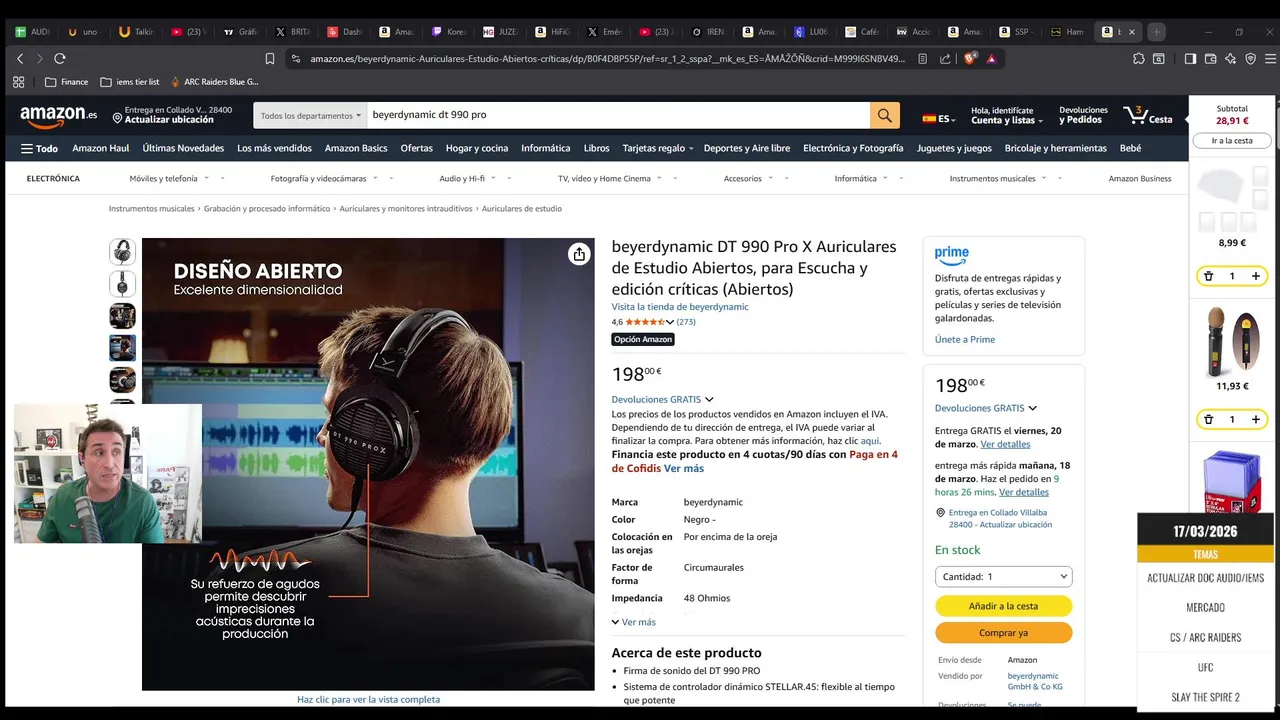1280x720 pixels.
Task: Open the (273) reviews link
Action: coord(686,322)
